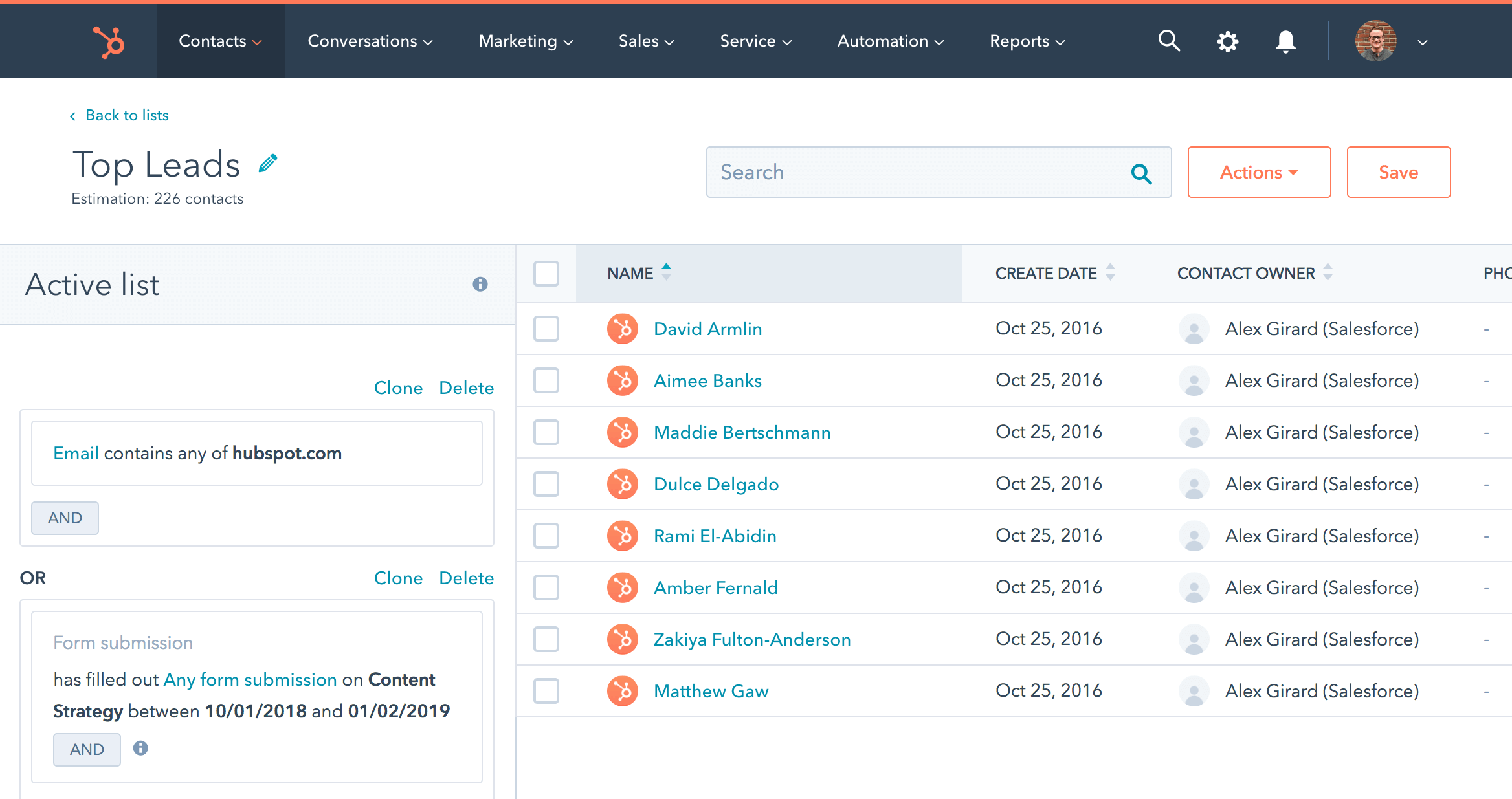Sort contacts by the Name column arrows

(x=666, y=272)
